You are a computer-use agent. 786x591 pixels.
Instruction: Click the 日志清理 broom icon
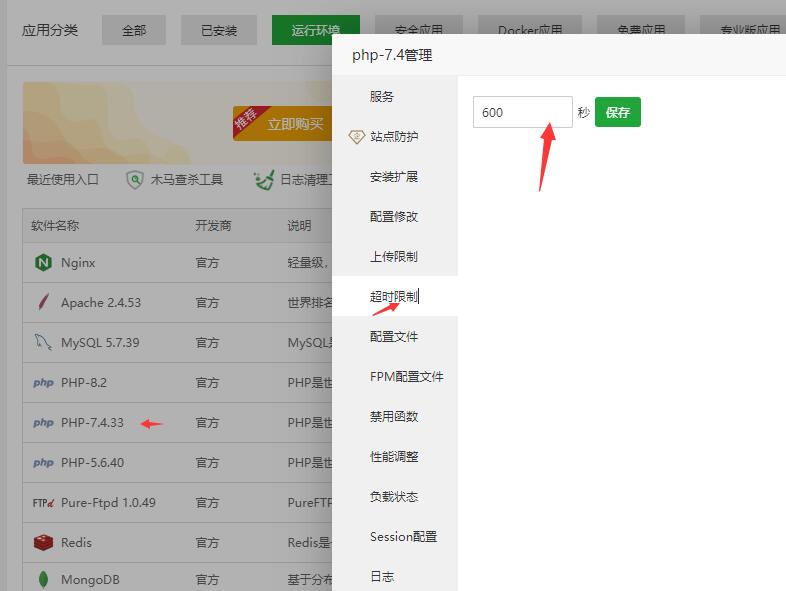click(x=264, y=179)
